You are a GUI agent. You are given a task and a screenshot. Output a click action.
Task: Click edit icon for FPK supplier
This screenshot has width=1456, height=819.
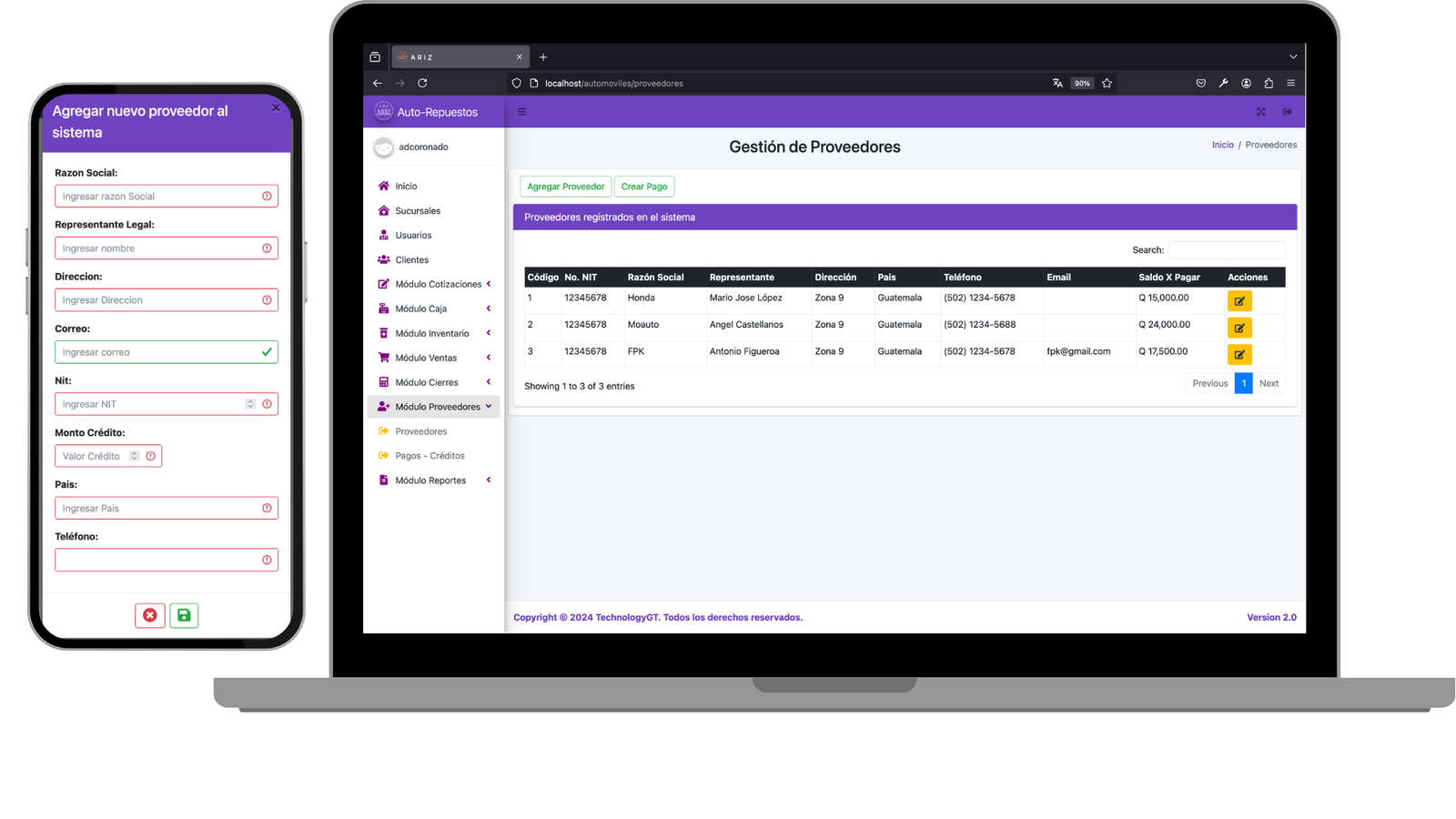tap(1239, 355)
